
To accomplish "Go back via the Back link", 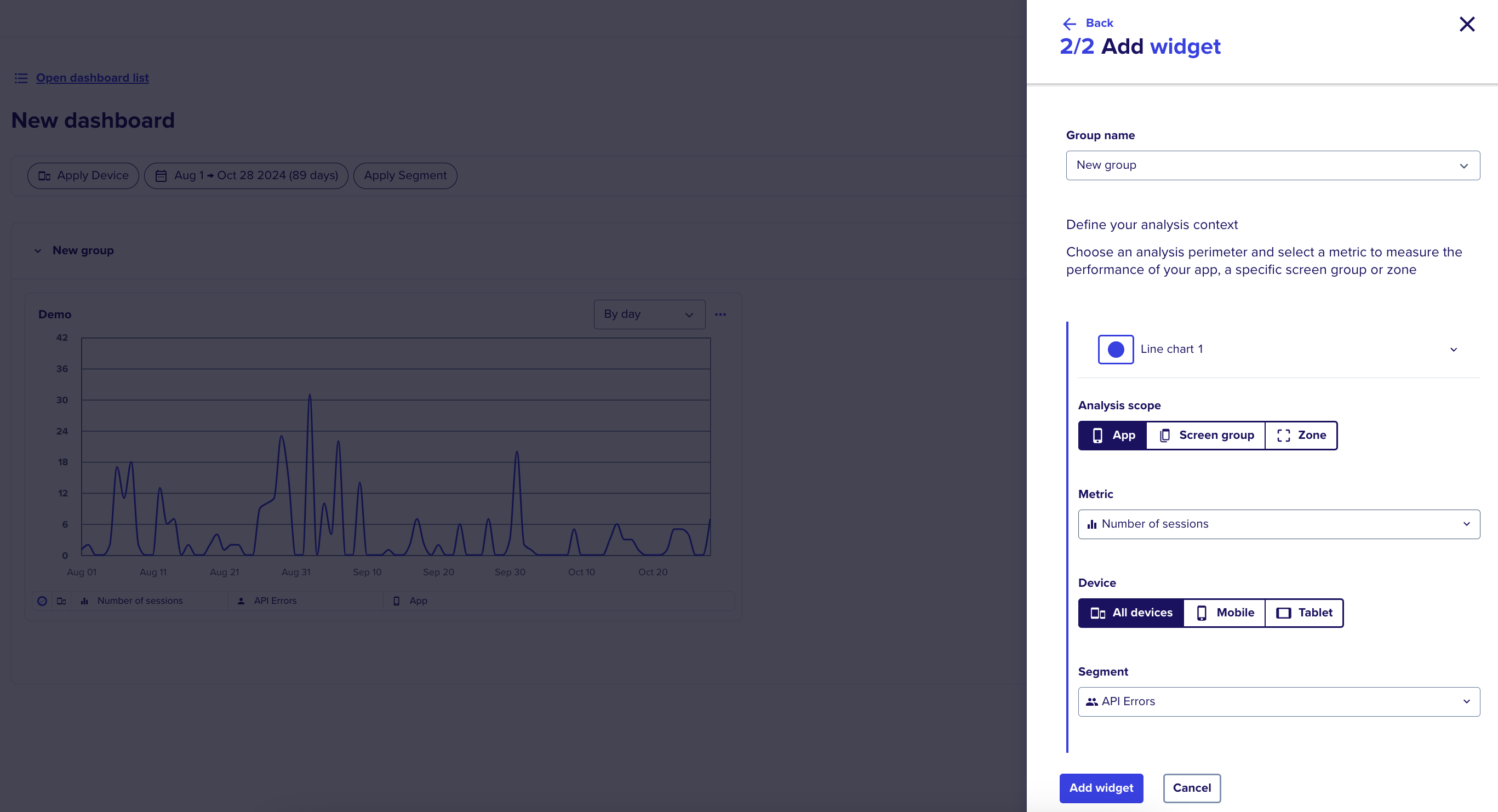I will [1099, 22].
